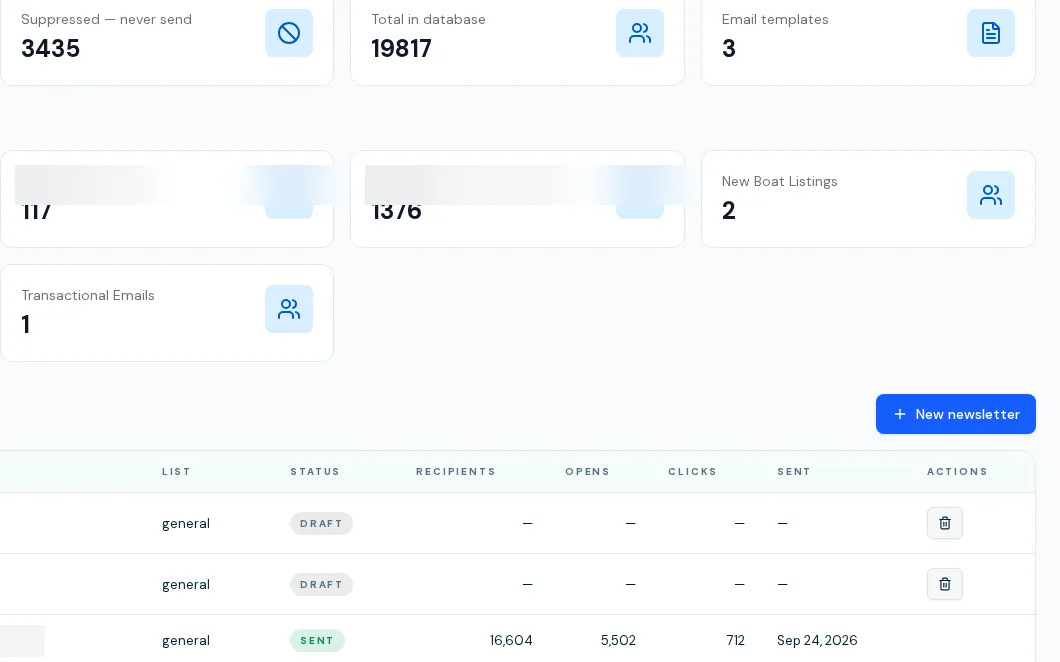Click the Transactional Emails people icon
This screenshot has height=662, width=1060.
tap(289, 309)
